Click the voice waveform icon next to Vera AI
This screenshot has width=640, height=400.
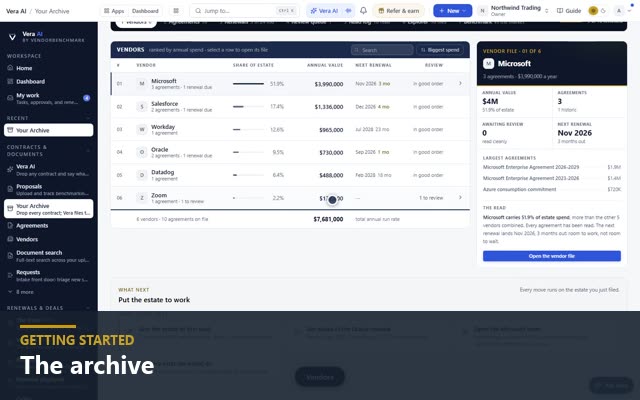(348, 11)
